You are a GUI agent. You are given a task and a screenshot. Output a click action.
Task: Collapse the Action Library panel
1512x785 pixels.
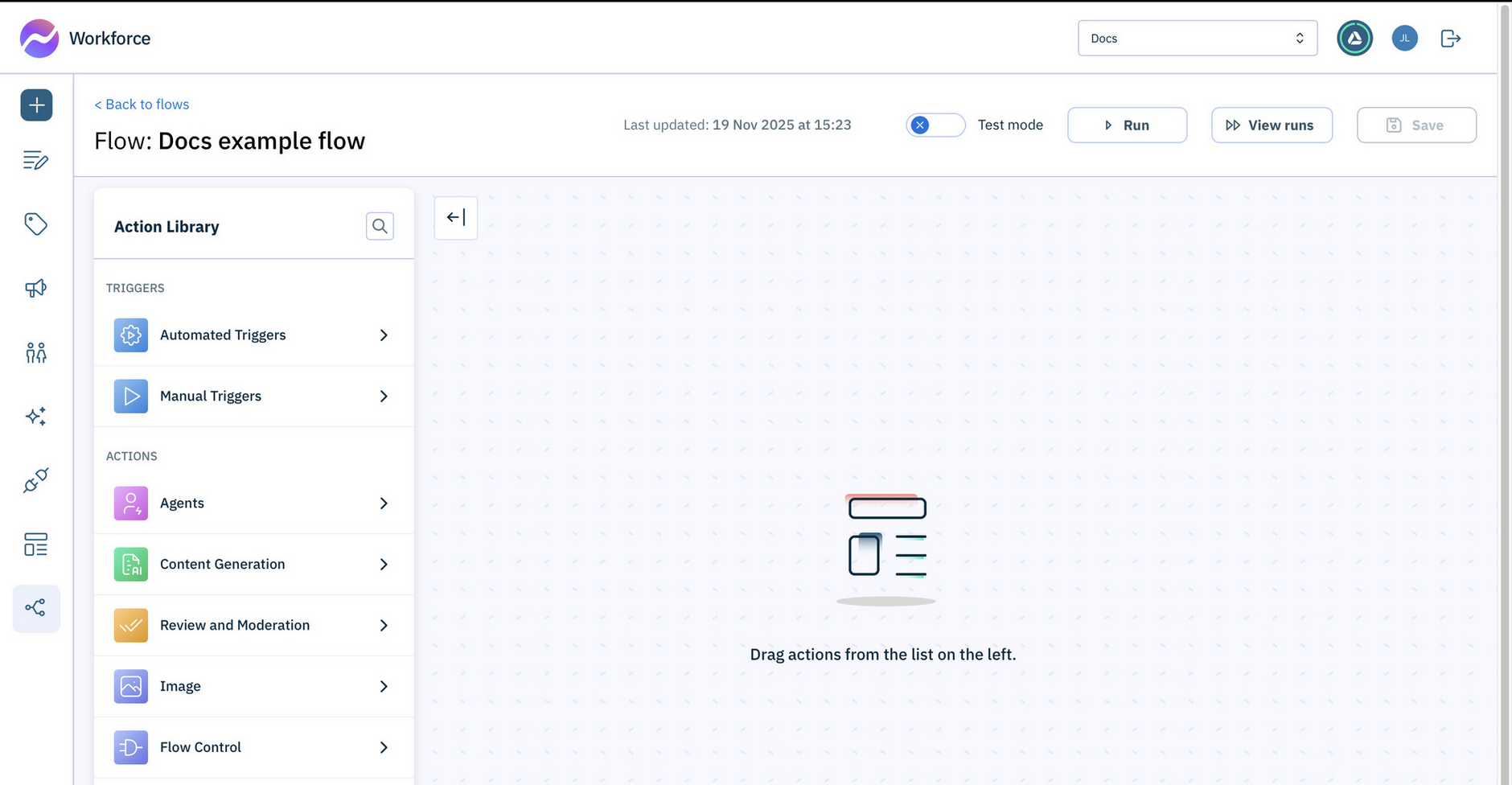455,217
